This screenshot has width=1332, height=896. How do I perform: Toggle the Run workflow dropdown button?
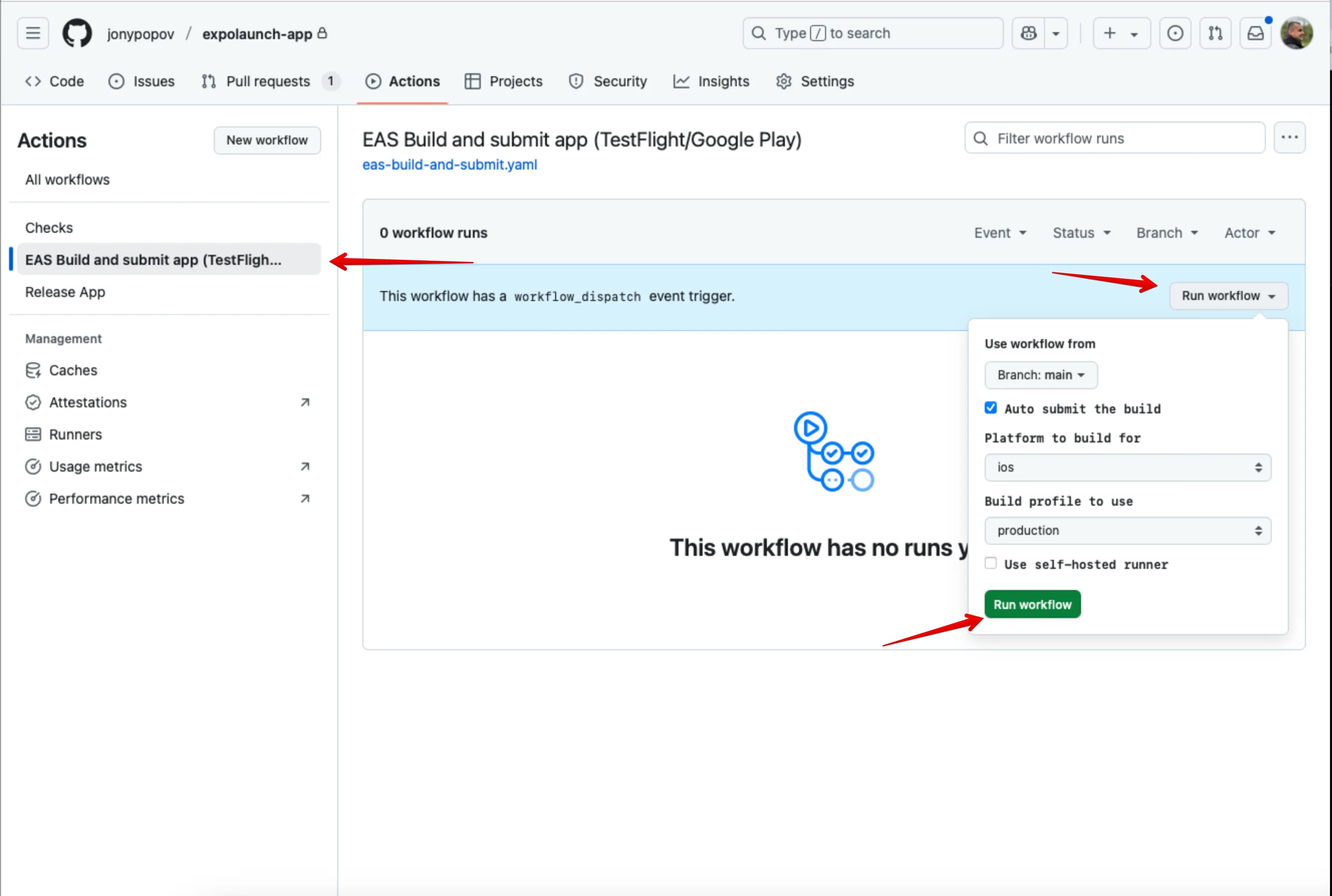[x=1228, y=295]
